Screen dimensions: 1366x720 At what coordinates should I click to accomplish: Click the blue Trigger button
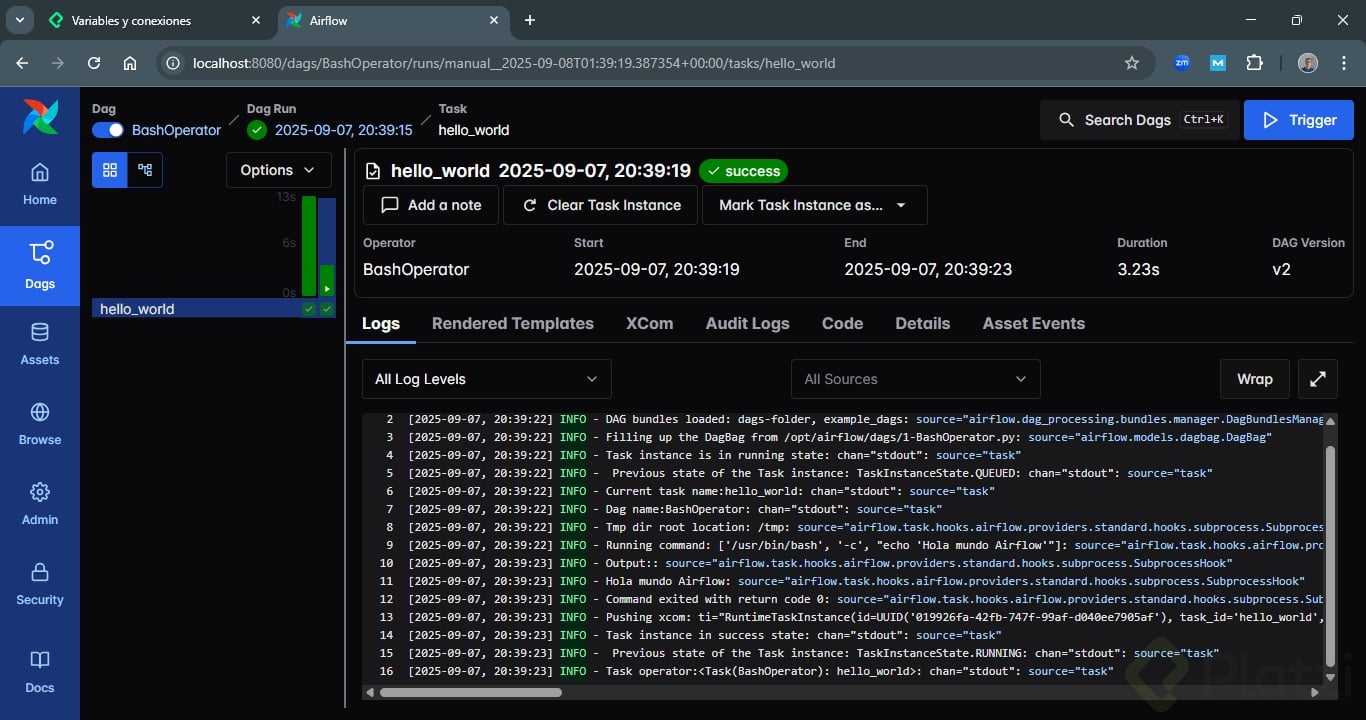coord(1298,120)
